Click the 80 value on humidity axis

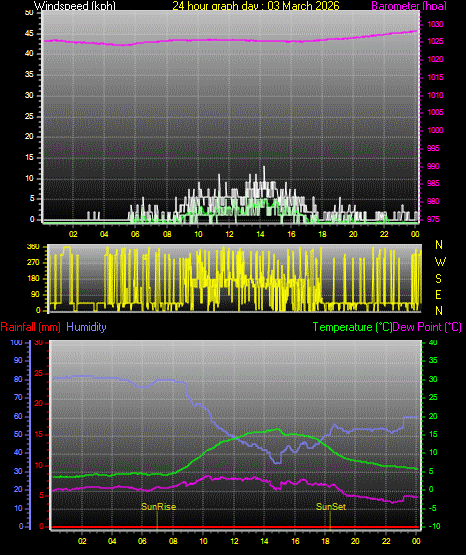point(18,379)
